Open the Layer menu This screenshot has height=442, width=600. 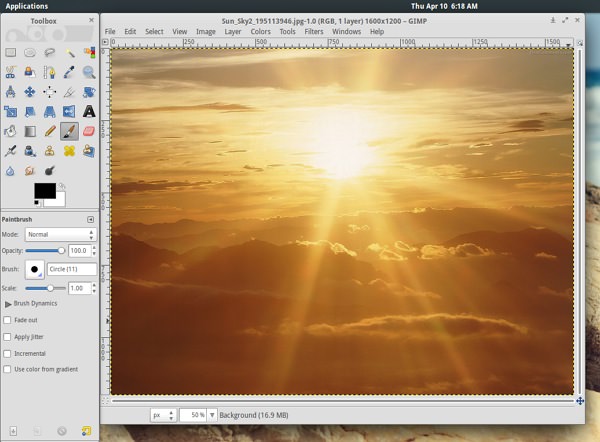click(233, 32)
